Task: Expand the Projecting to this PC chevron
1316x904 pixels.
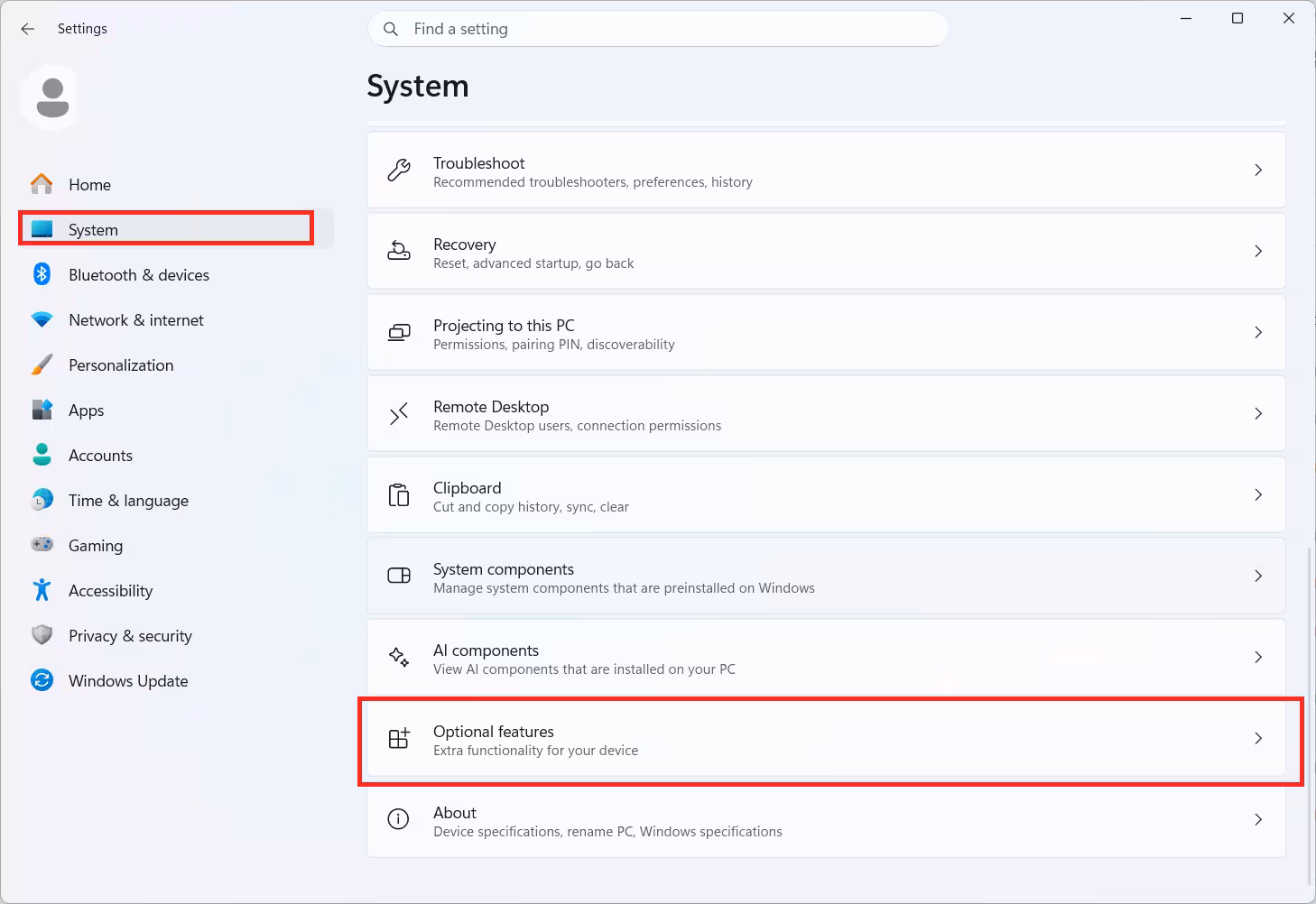Action: tap(1258, 332)
